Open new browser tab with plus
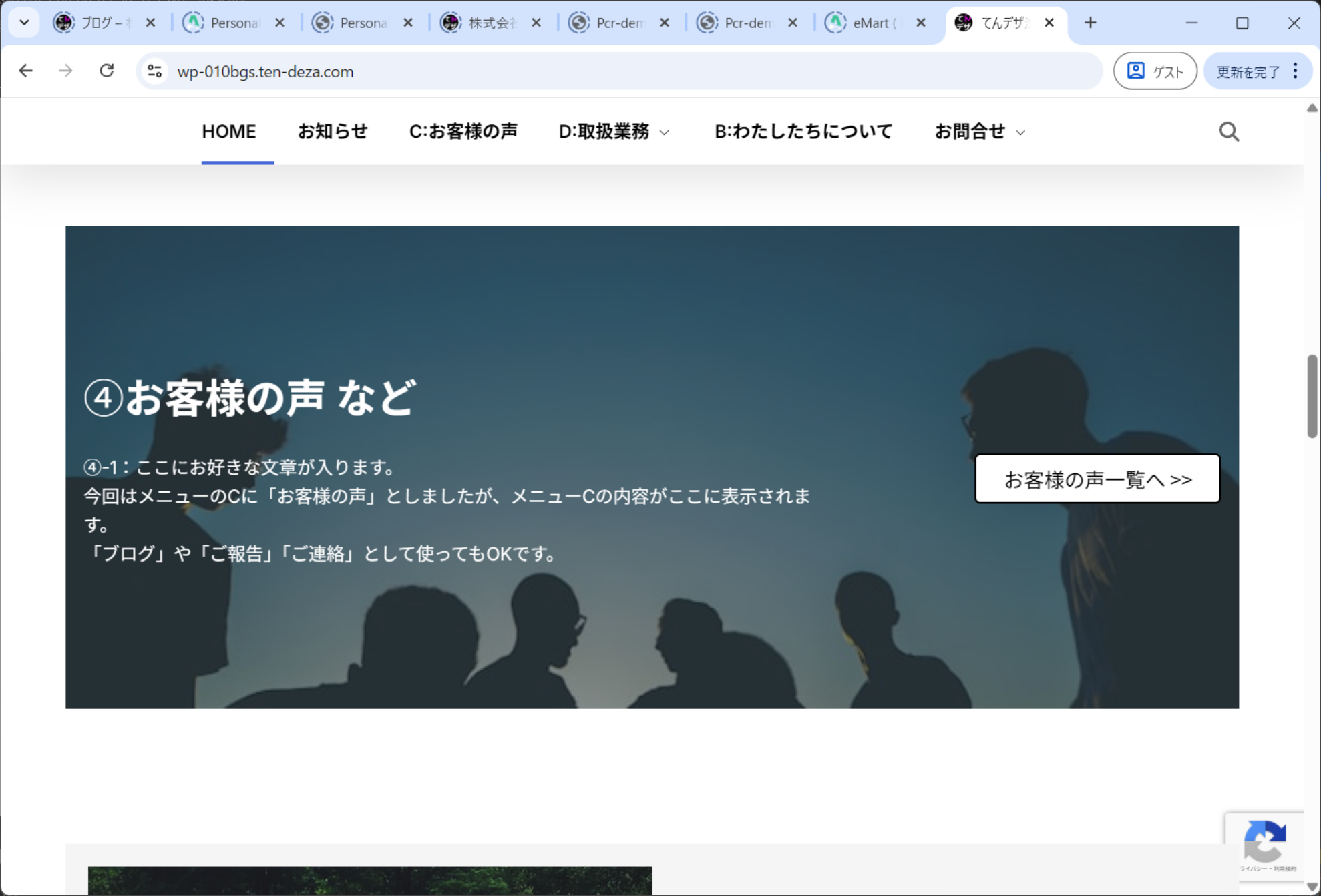Screen dimensions: 1321x896 click(1090, 23)
